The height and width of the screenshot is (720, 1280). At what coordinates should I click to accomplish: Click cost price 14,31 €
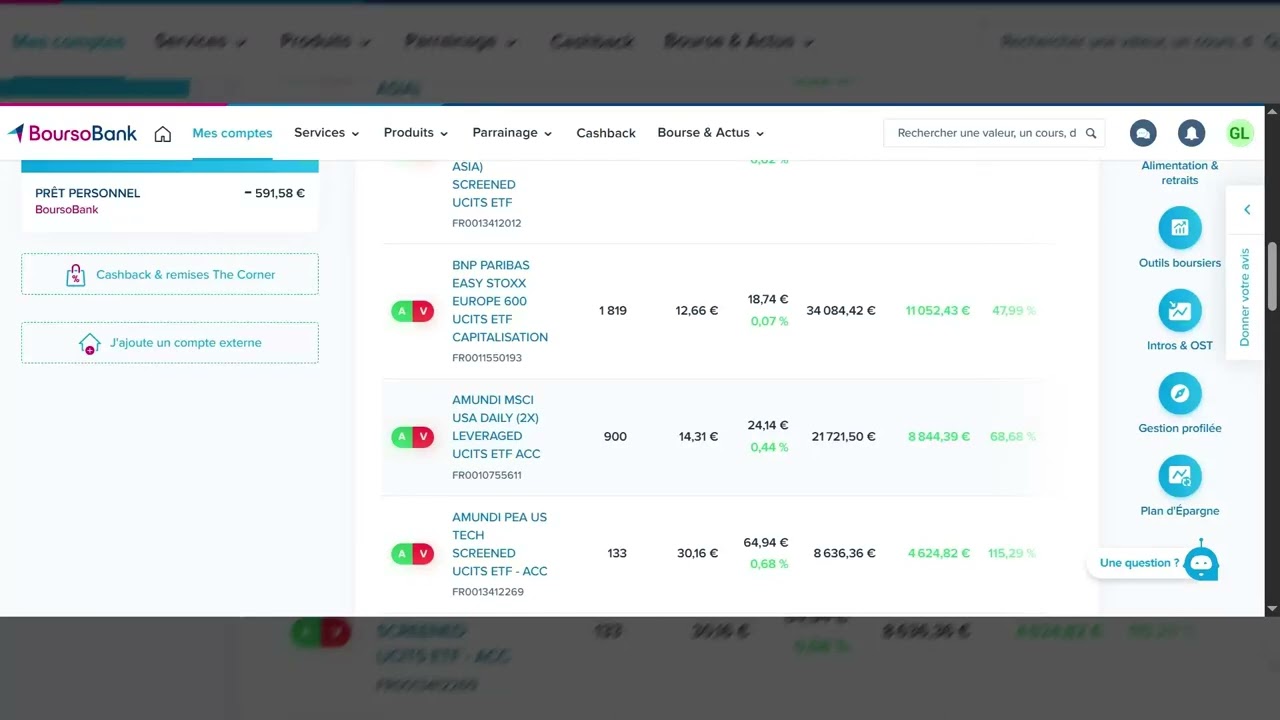click(x=699, y=437)
